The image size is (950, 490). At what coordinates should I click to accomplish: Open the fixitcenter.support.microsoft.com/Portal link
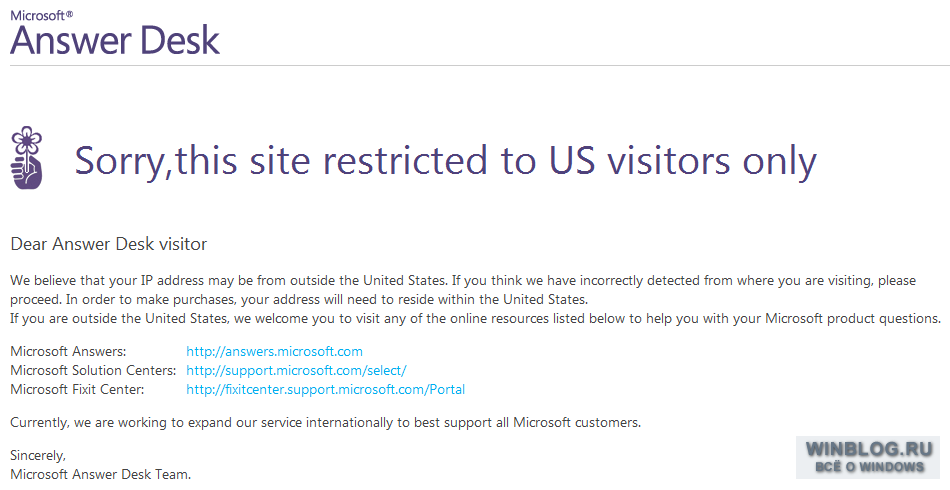325,389
